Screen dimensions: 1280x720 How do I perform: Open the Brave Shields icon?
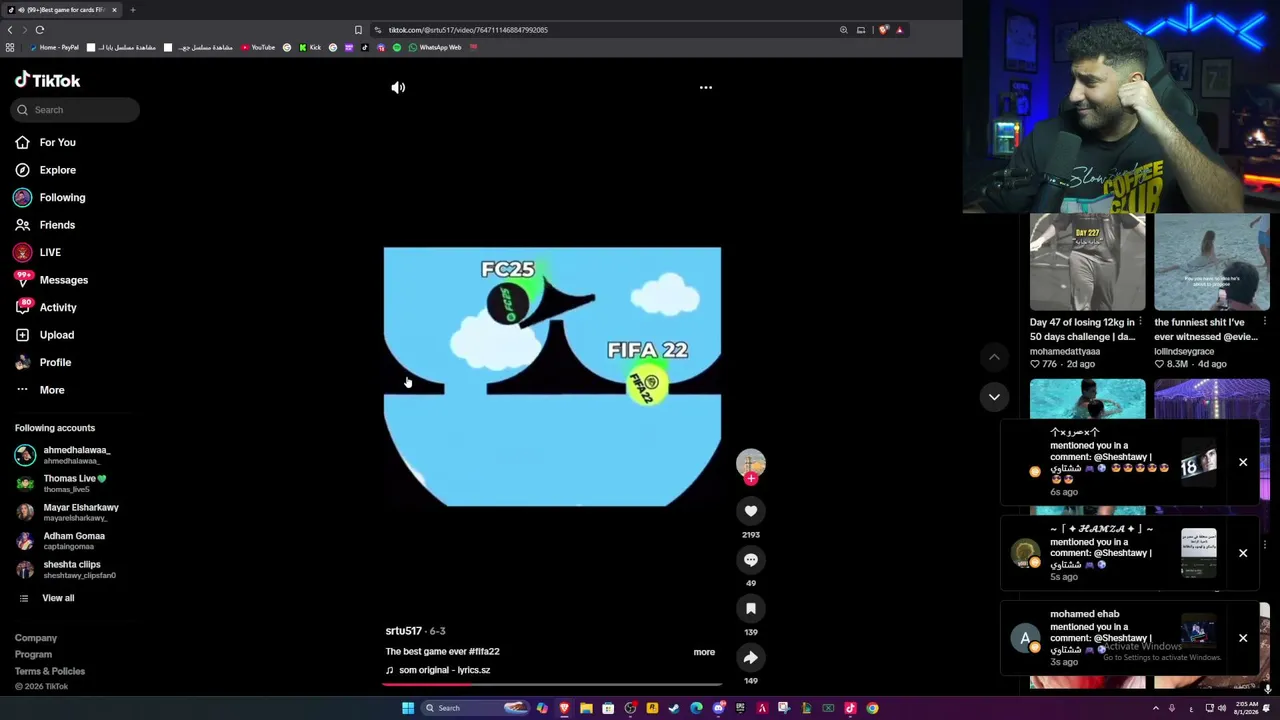883,30
